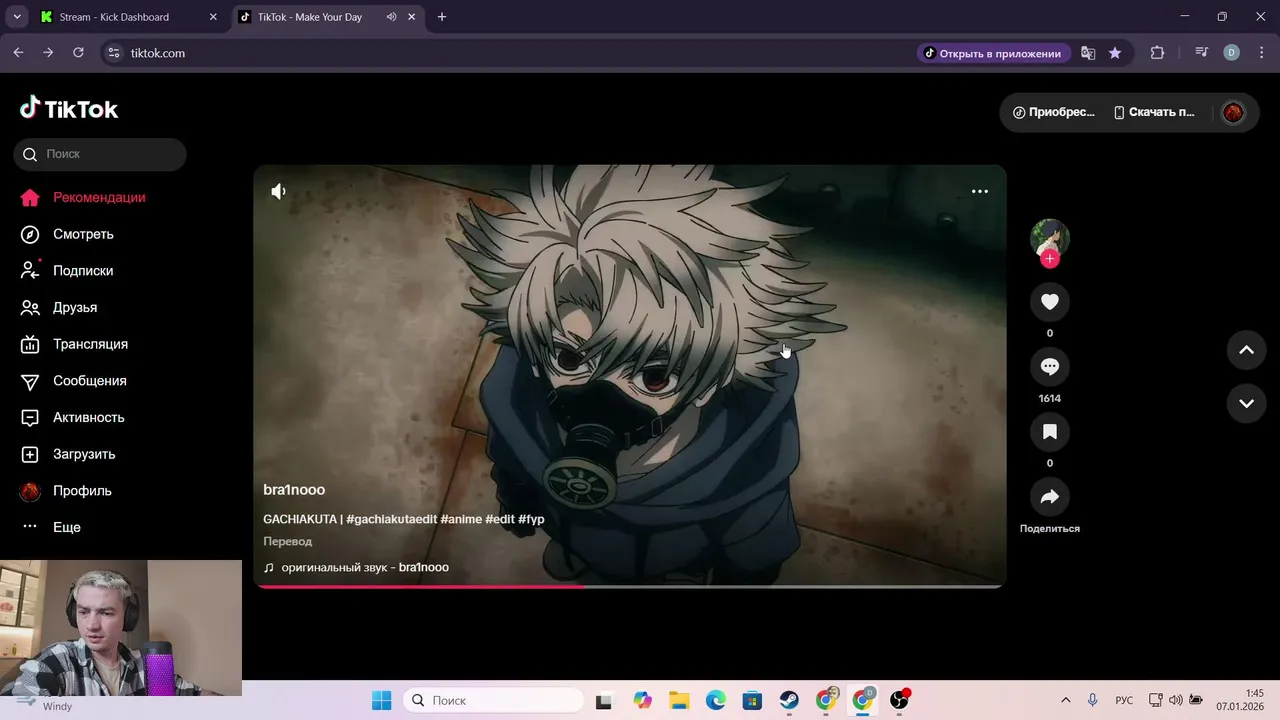The height and width of the screenshot is (720, 1280).
Task: Open the Chrome profile avatar
Action: coord(1231,53)
